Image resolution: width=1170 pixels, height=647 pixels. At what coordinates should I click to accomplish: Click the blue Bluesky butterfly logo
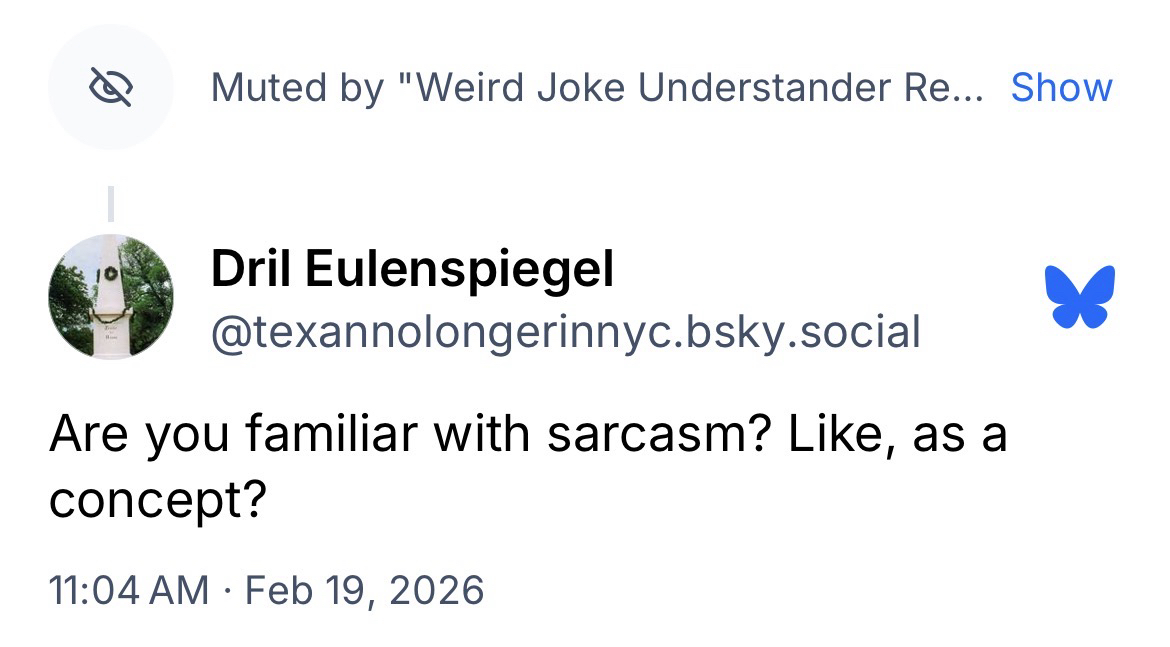[1079, 297]
